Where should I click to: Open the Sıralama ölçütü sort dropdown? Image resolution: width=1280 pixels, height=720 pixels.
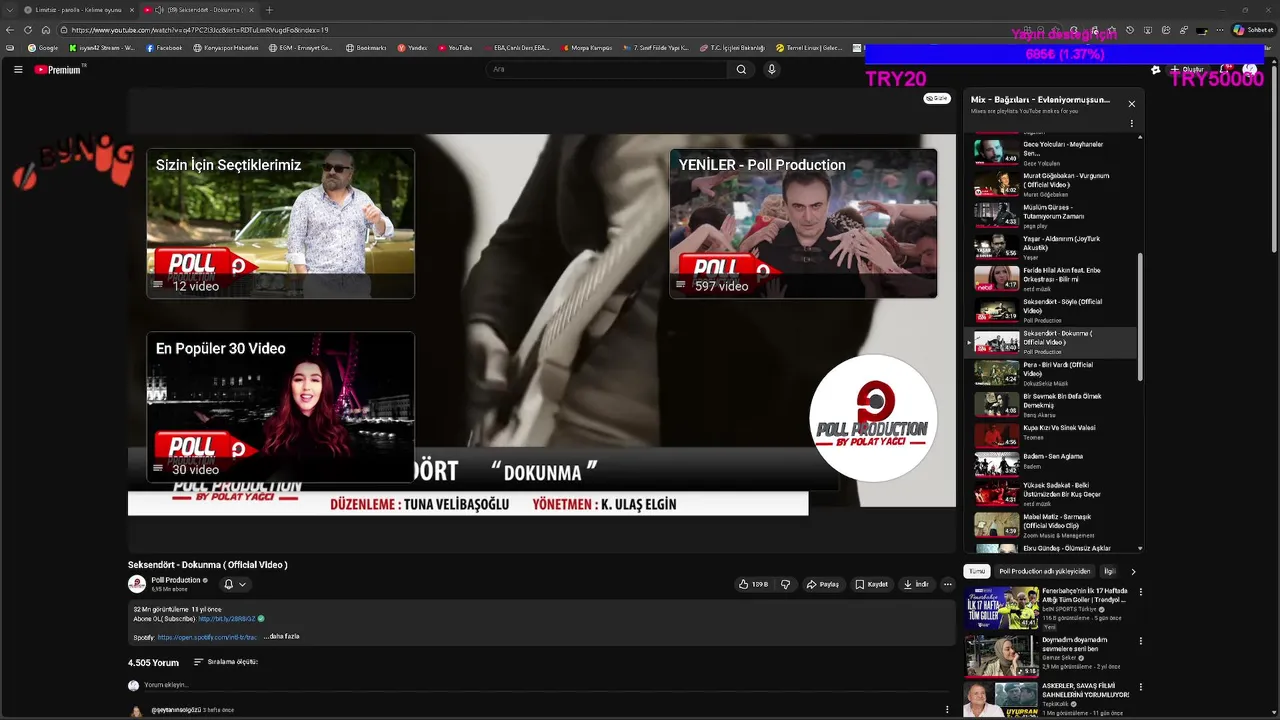226,662
